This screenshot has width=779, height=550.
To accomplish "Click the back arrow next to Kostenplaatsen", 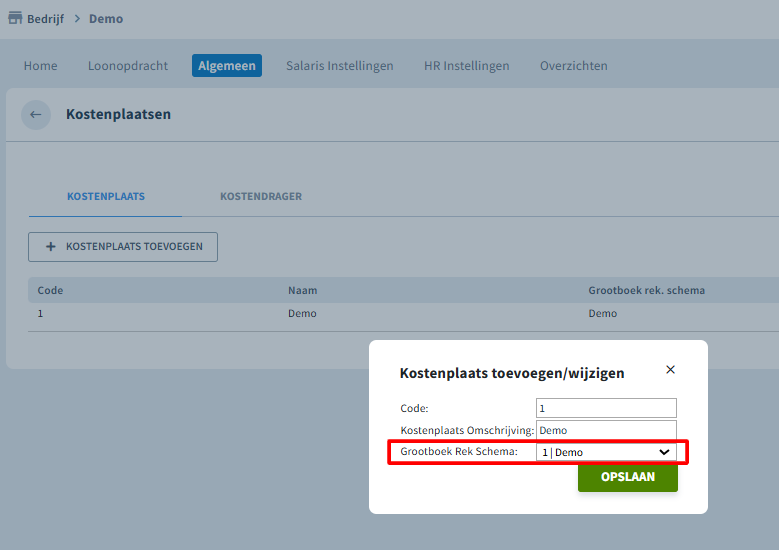I will click(36, 115).
